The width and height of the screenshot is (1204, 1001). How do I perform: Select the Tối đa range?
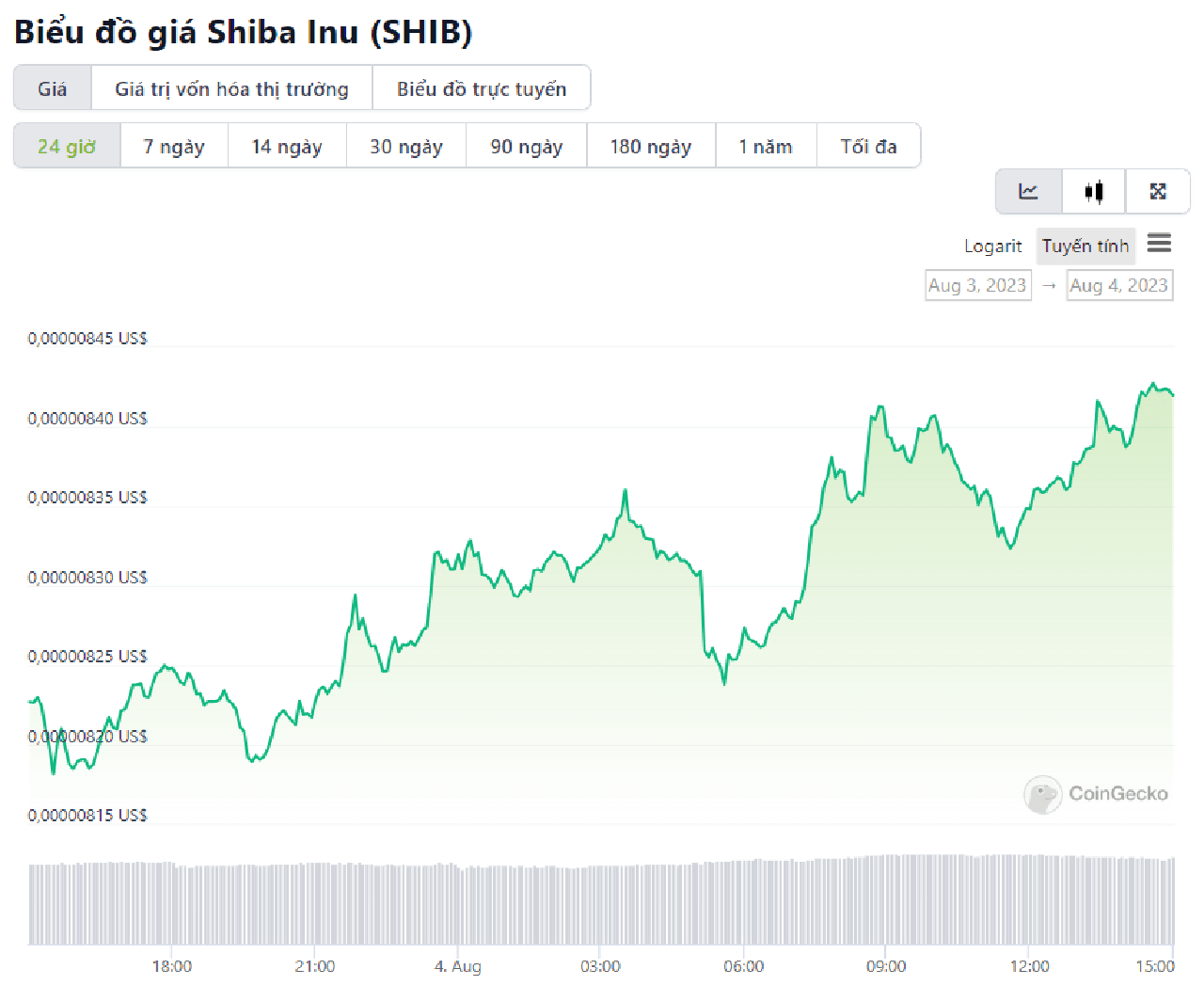coord(868,146)
